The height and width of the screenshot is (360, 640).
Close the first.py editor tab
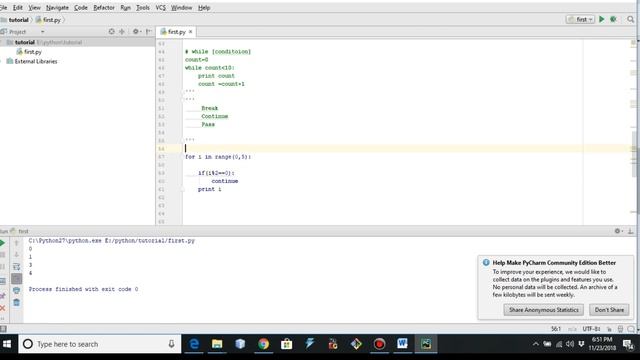[190, 31]
